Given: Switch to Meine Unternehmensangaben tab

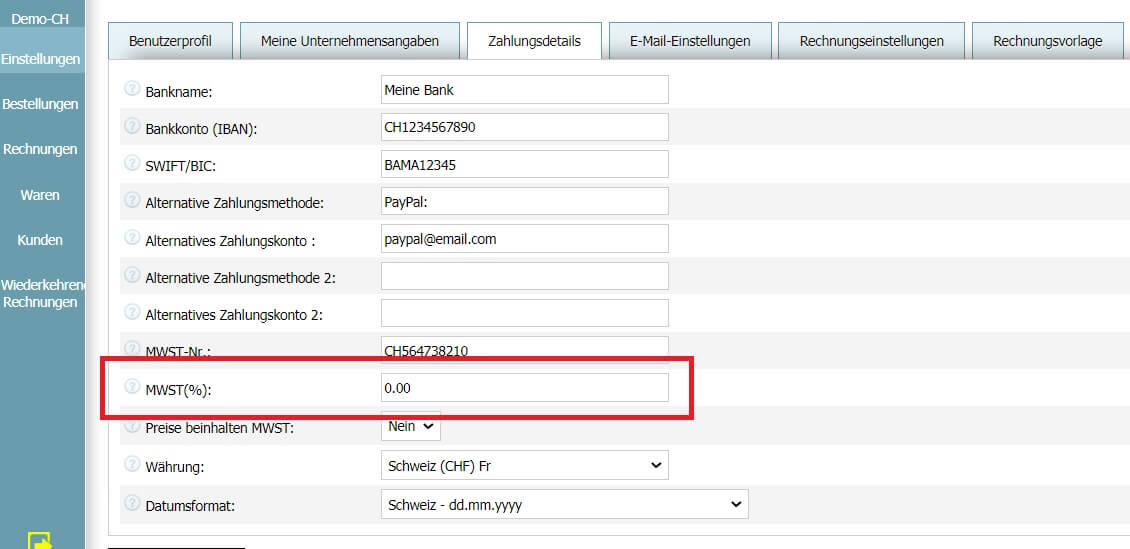Looking at the screenshot, I should click(x=350, y=41).
